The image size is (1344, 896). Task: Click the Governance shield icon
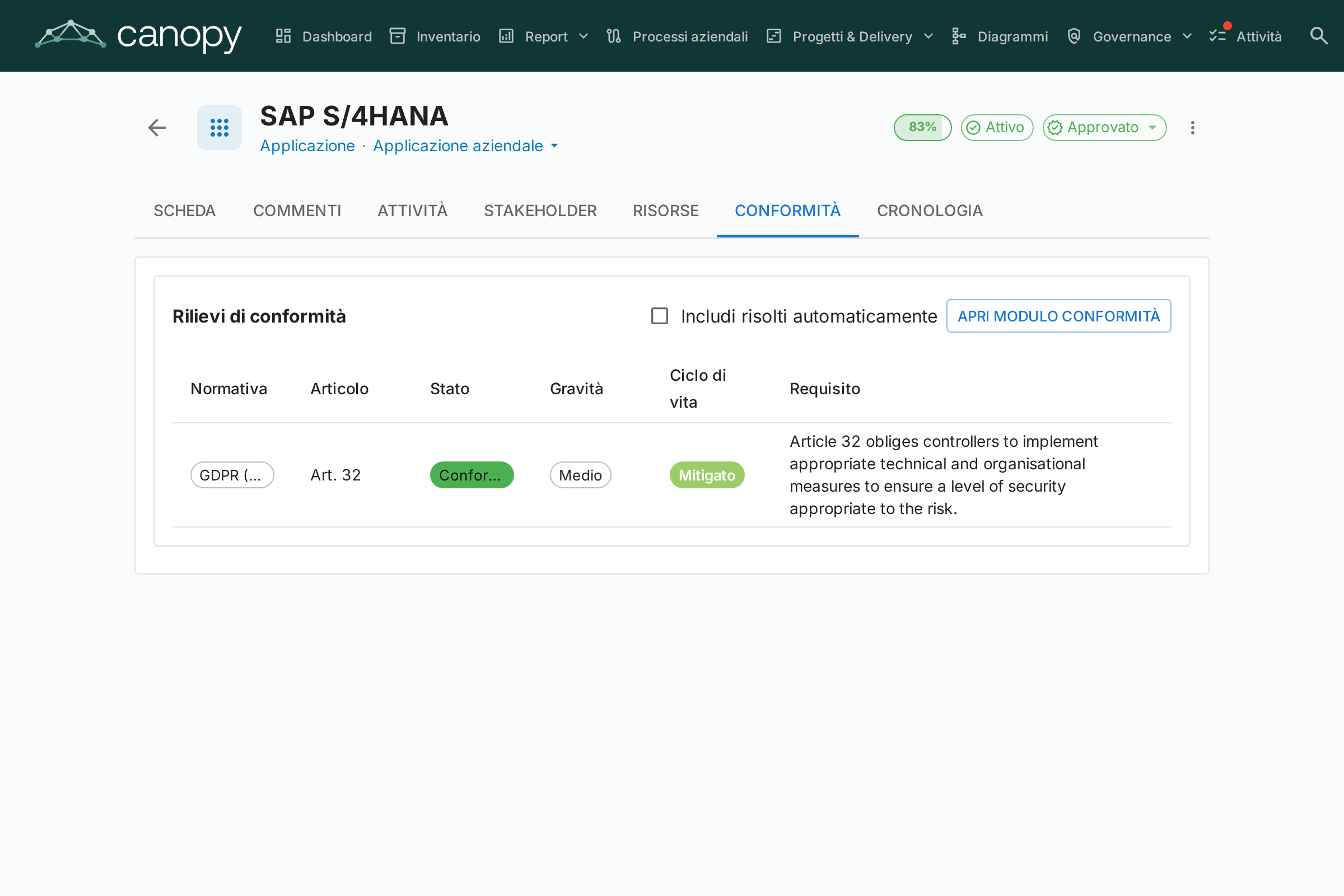point(1074,36)
